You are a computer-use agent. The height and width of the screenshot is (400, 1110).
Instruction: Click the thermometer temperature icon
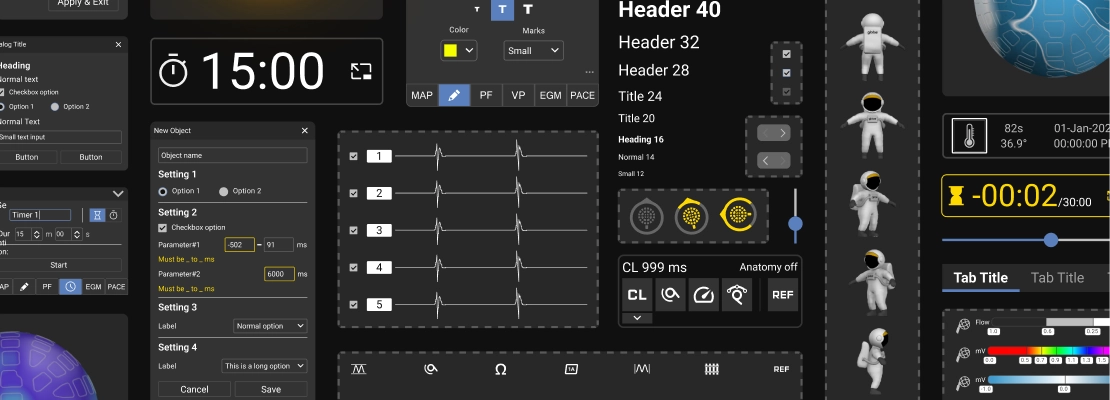pos(968,135)
